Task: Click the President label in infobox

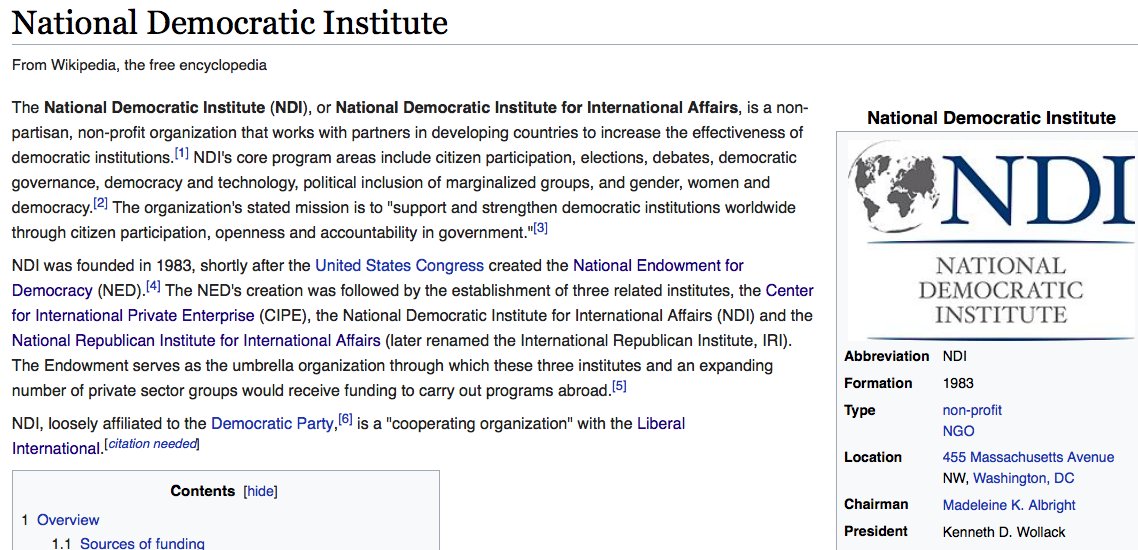Action: click(876, 531)
